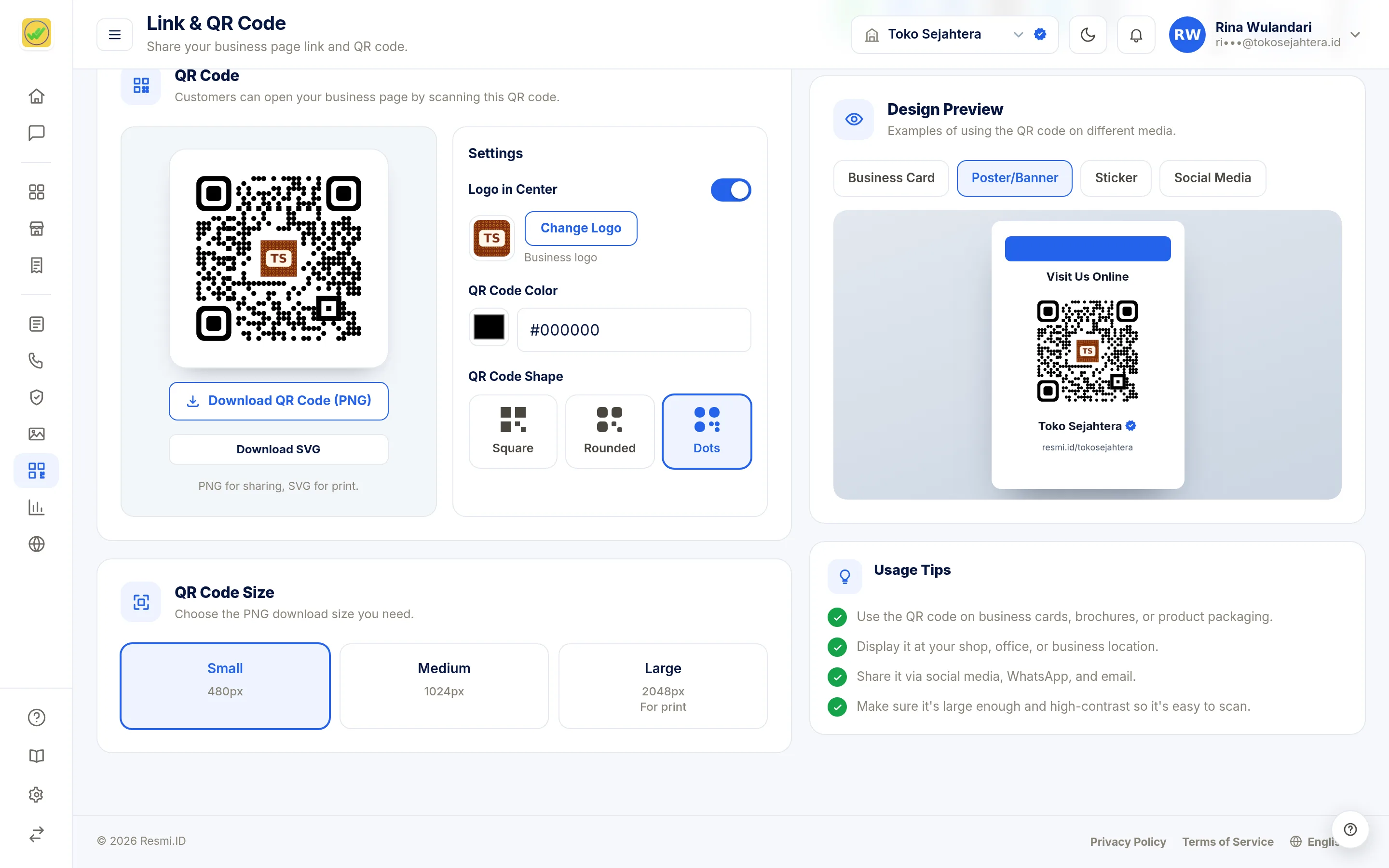Switch to the Sticker preview tab
The height and width of the screenshot is (868, 1389).
(x=1116, y=178)
